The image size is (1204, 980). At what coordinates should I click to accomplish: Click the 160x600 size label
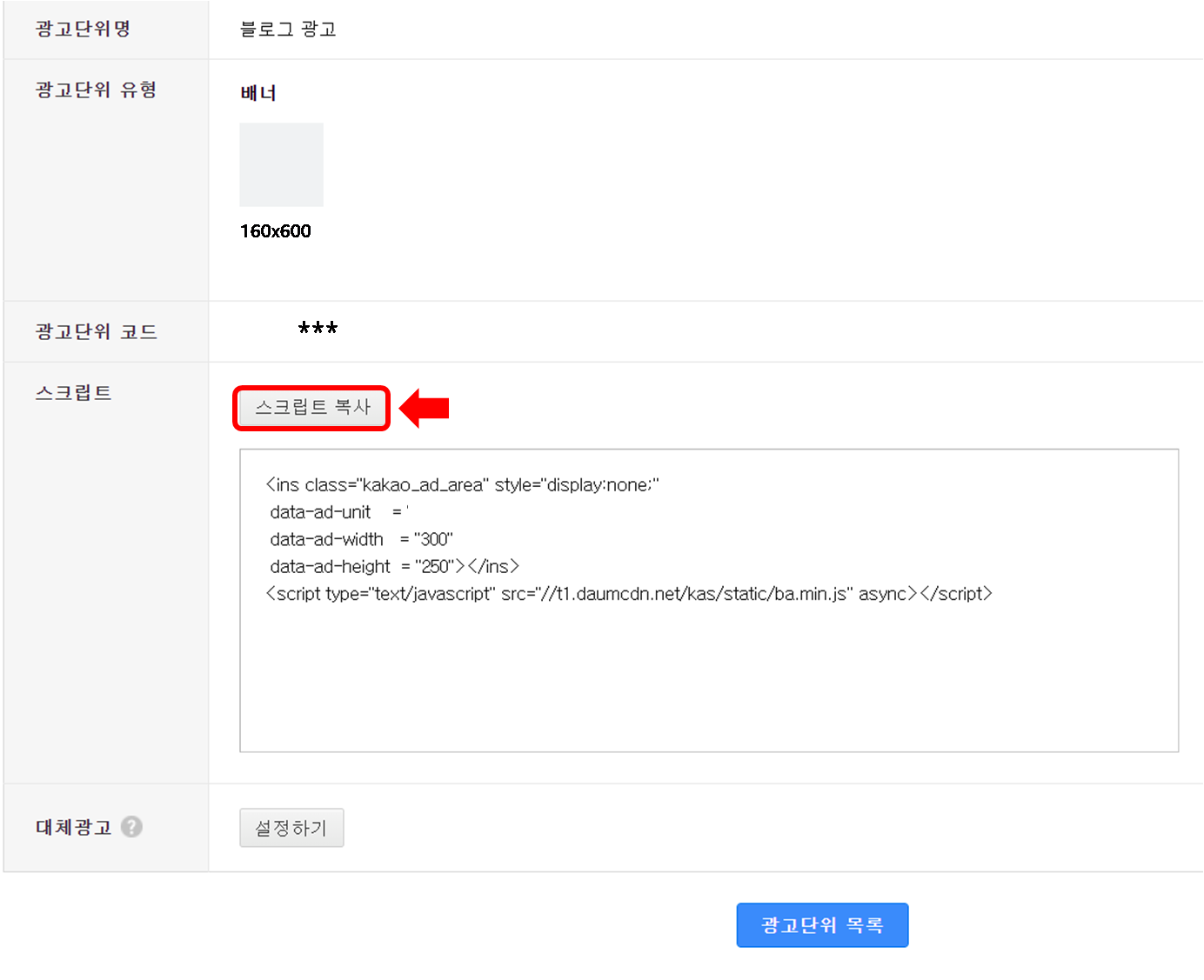[x=275, y=231]
